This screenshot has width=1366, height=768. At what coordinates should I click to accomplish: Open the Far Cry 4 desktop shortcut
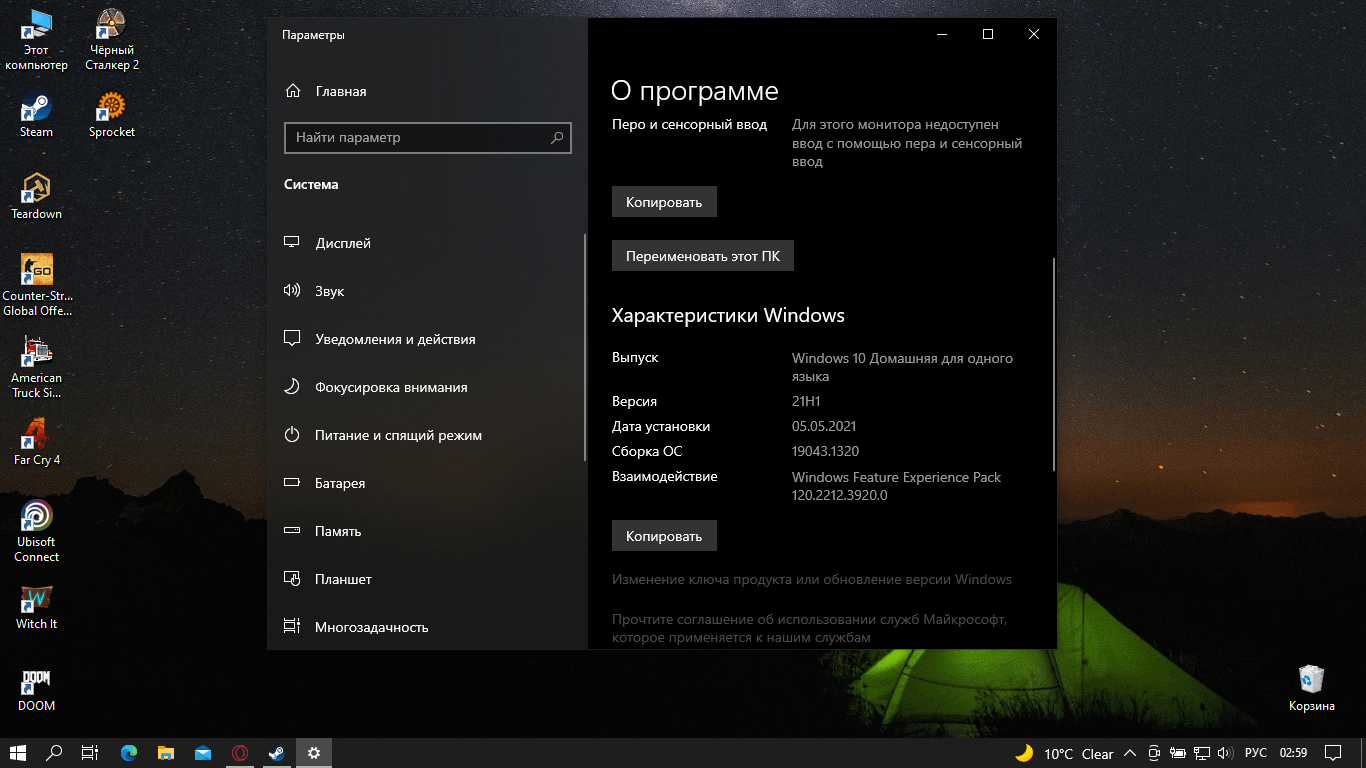coord(37,442)
